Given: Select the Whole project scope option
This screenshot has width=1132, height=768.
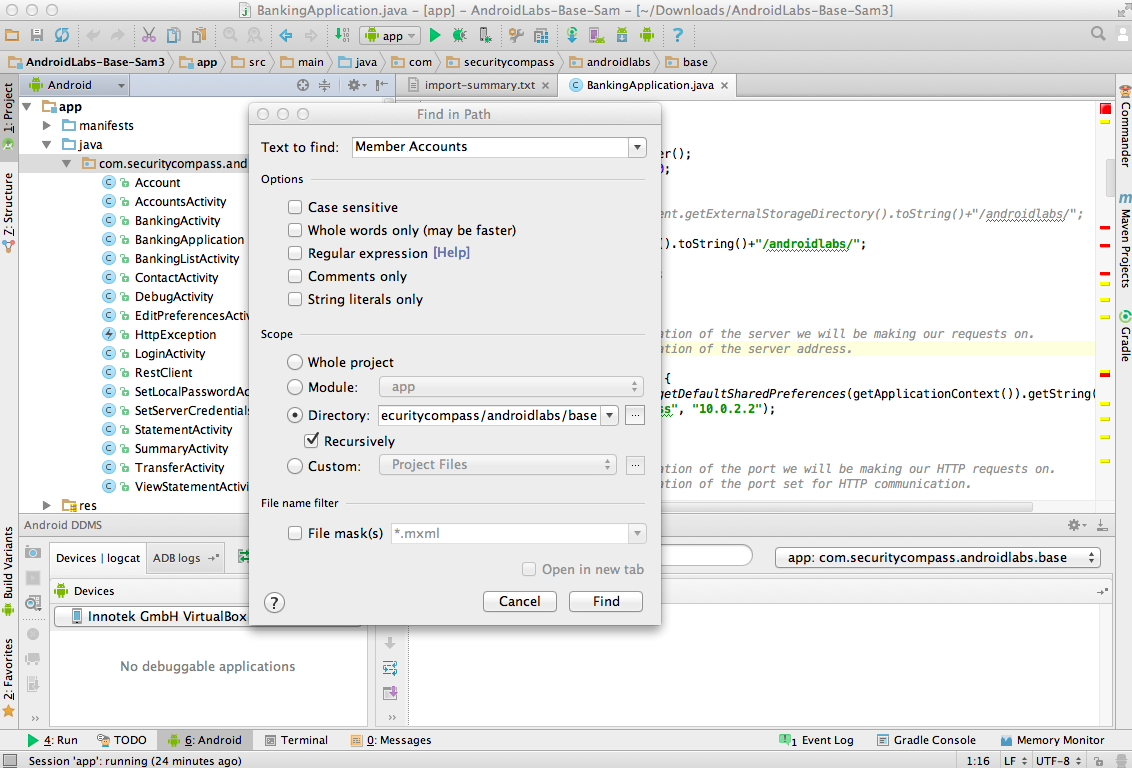Looking at the screenshot, I should tap(295, 362).
